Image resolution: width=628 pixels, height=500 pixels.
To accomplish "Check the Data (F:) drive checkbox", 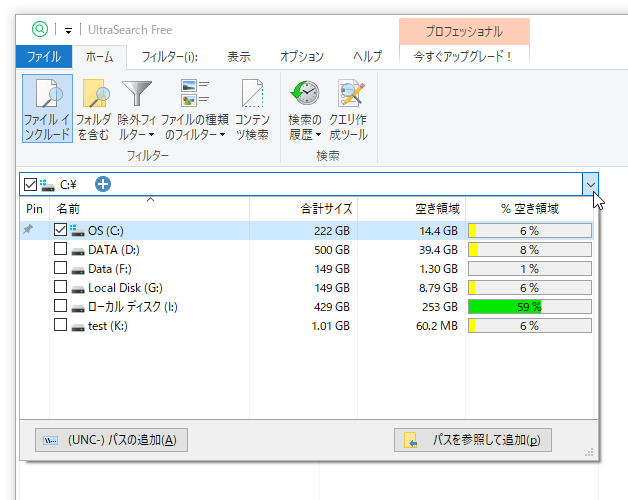I will pos(60,268).
